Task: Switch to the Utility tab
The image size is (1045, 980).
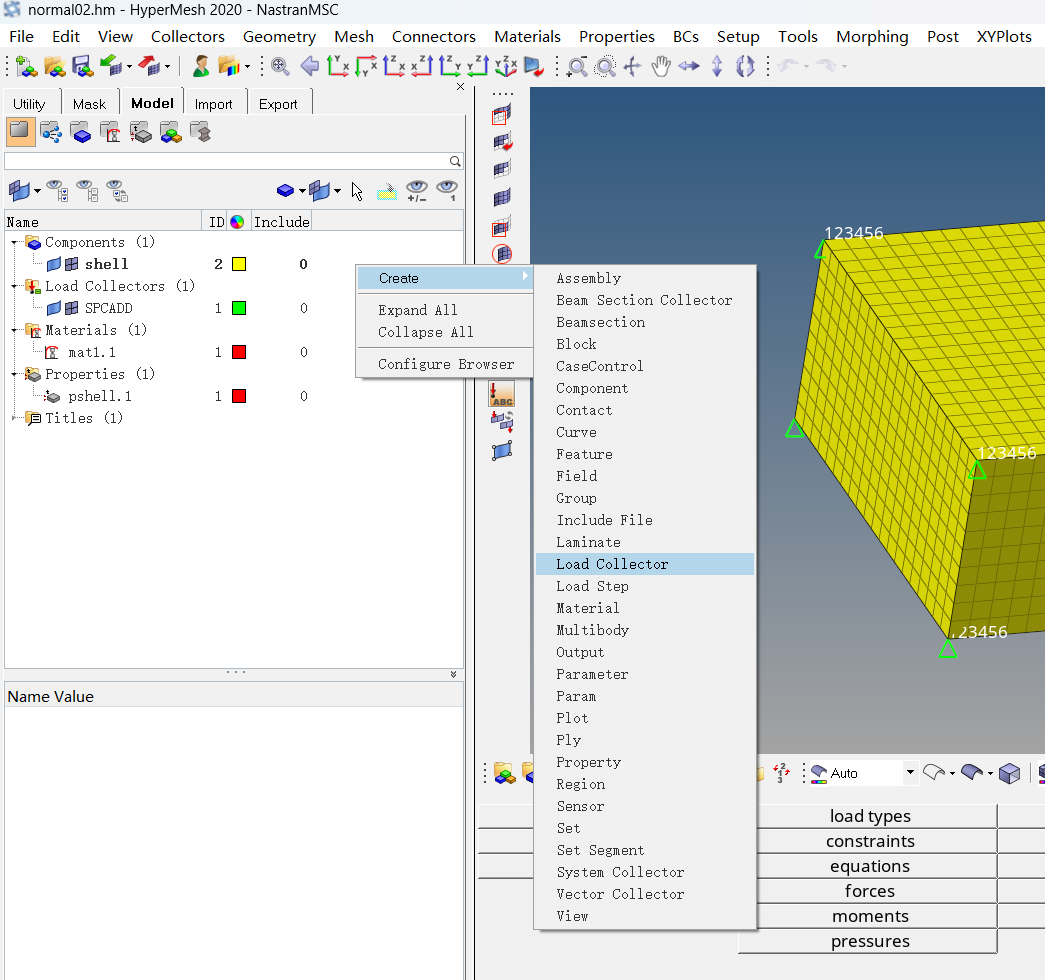Action: point(31,102)
